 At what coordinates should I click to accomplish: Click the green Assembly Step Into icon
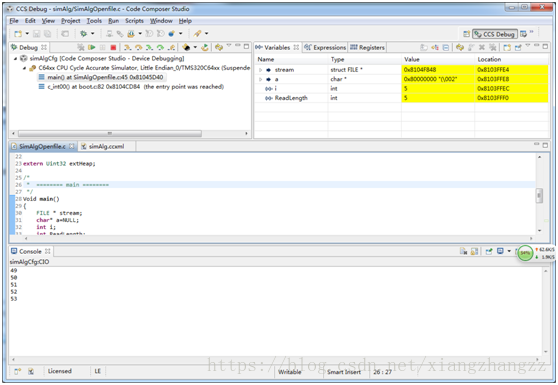pyautogui.click(x=149, y=47)
